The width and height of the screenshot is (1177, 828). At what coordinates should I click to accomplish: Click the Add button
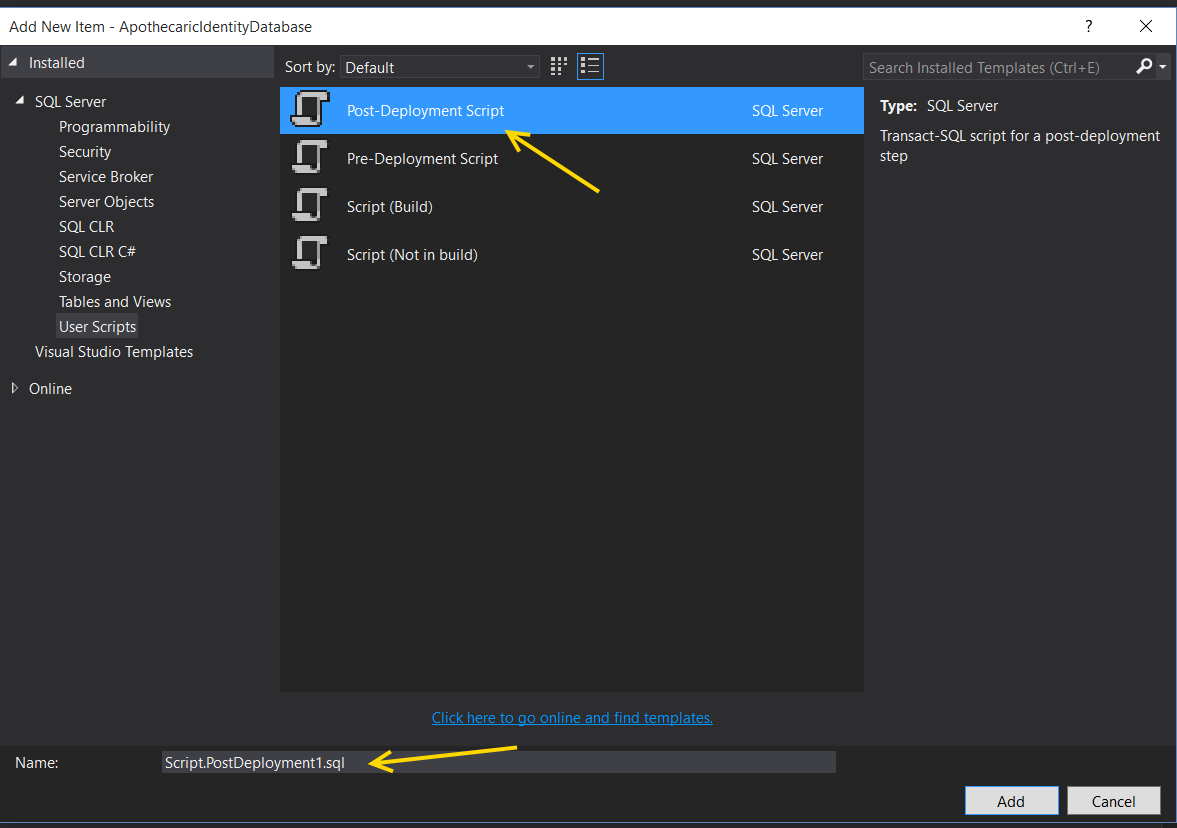pos(1011,801)
